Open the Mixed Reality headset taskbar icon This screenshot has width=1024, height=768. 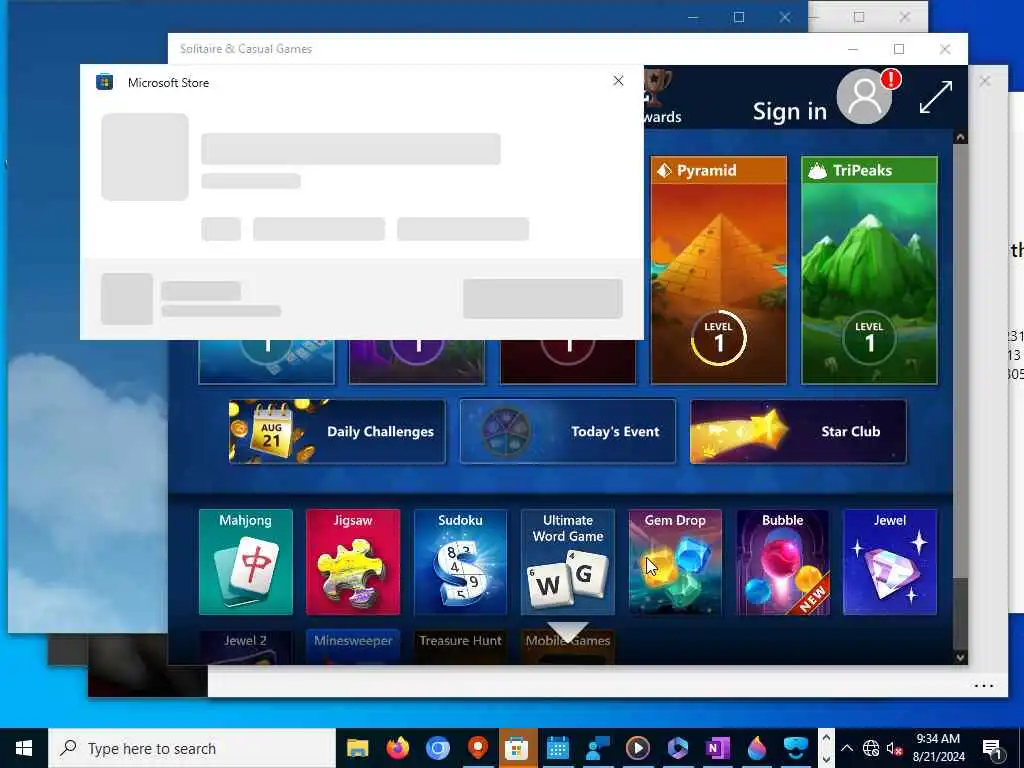796,748
